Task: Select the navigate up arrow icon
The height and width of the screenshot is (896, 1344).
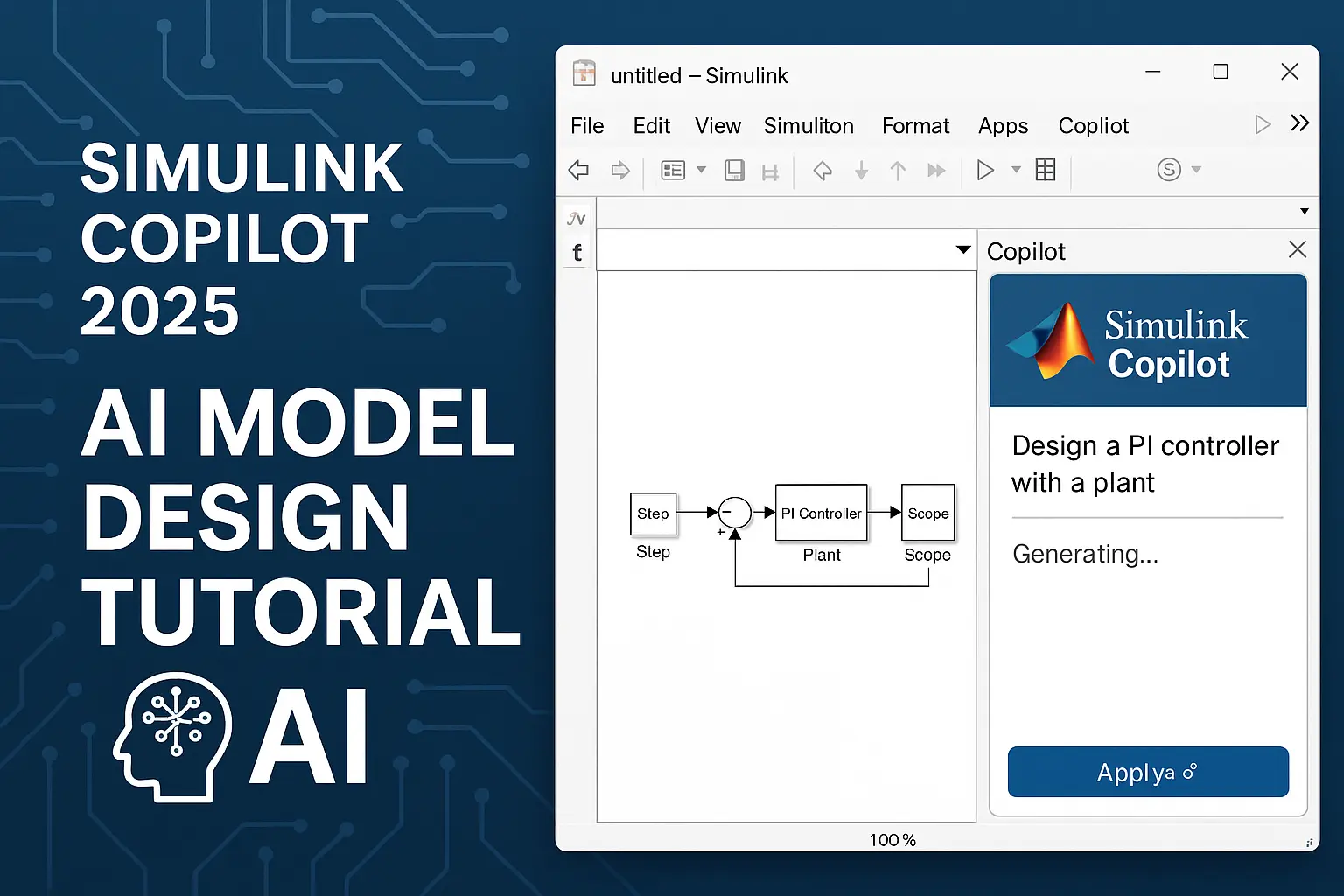Action: point(897,170)
